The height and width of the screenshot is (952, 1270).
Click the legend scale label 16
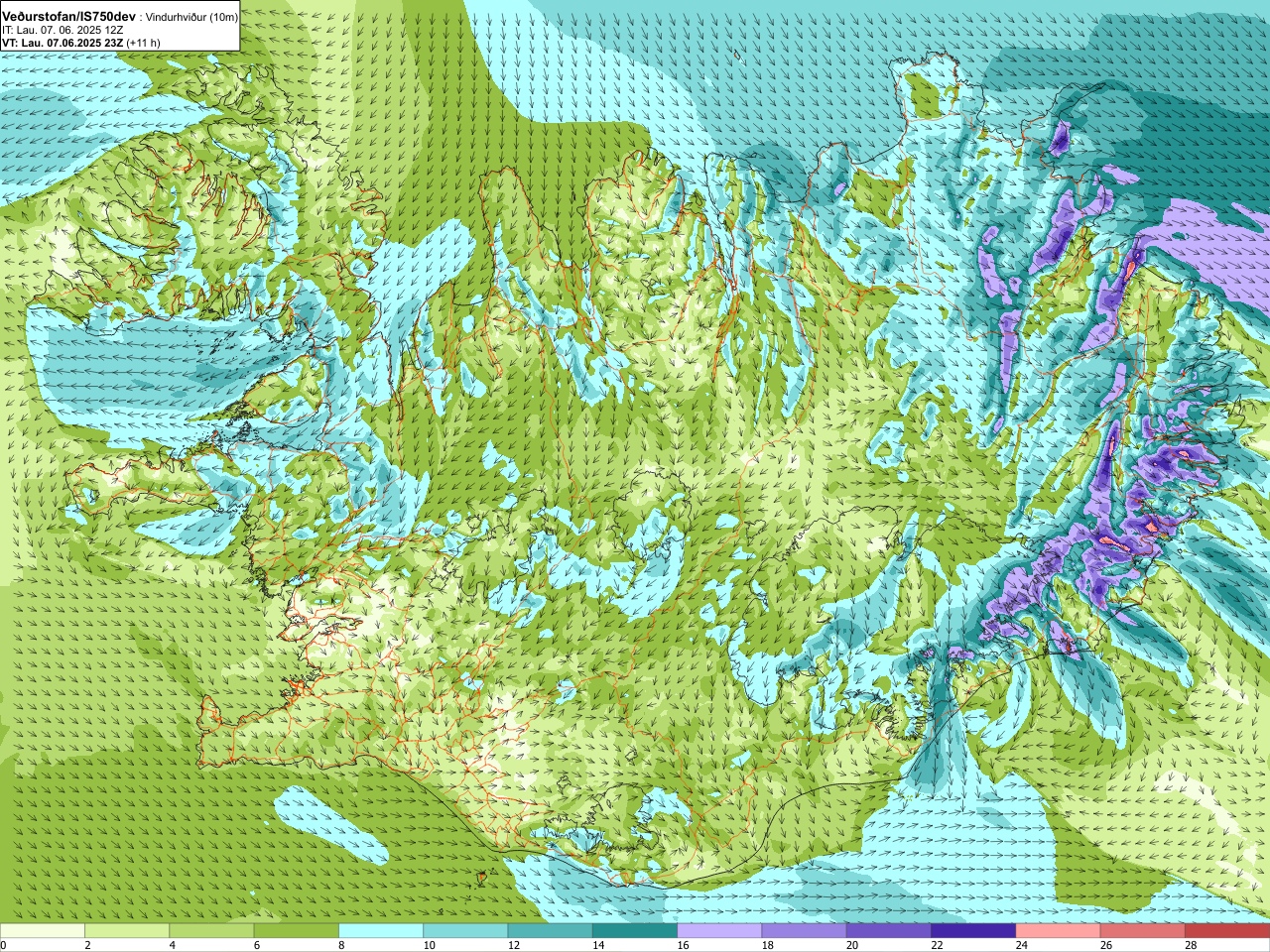click(683, 945)
